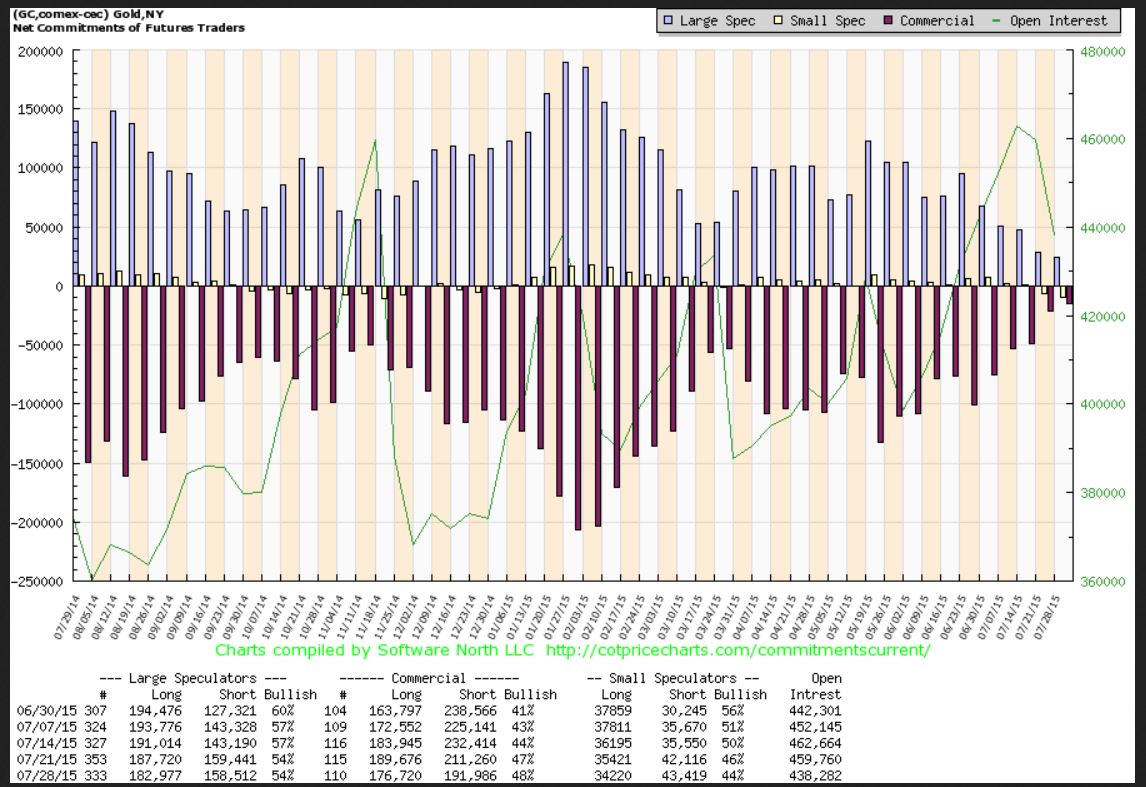Select the 06/30/15 row in data table
The height and width of the screenshot is (787, 1146).
[x=39, y=709]
